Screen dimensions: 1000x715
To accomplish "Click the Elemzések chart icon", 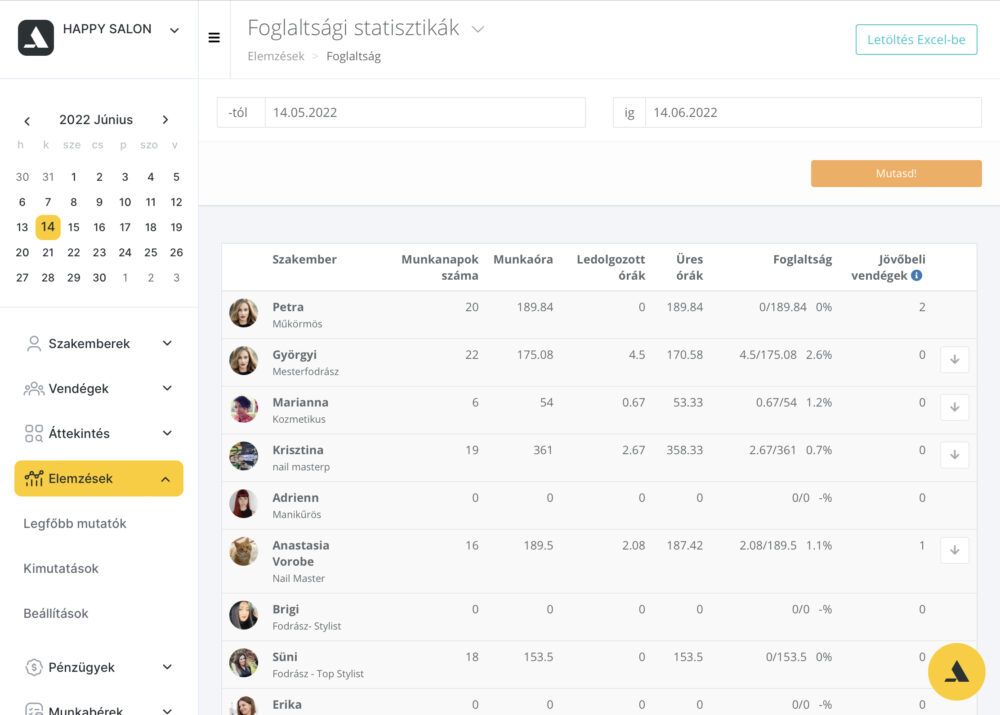I will (x=34, y=478).
